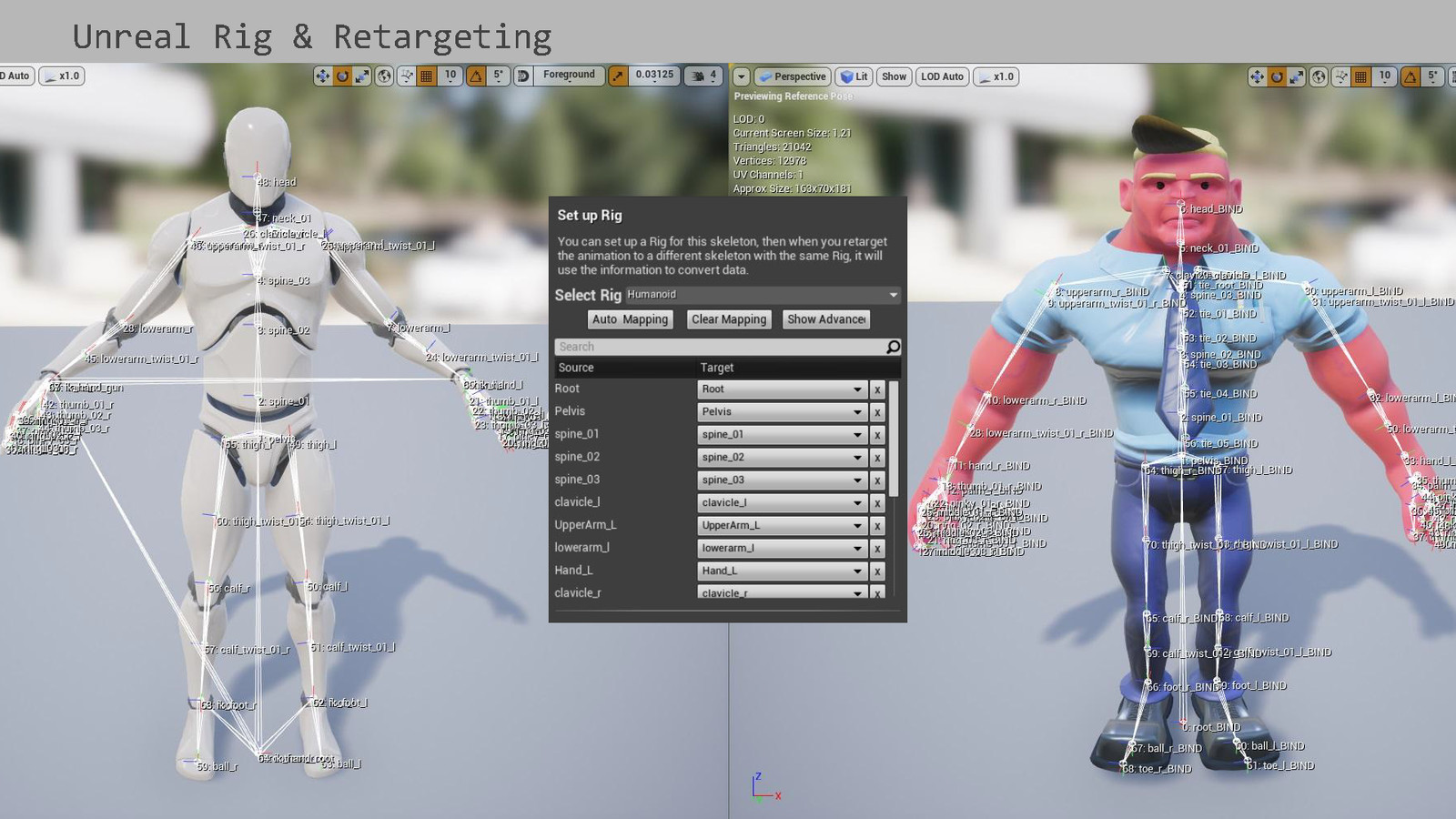Image resolution: width=1456 pixels, height=819 pixels.
Task: Open Lit view mode menu
Action: 854,77
